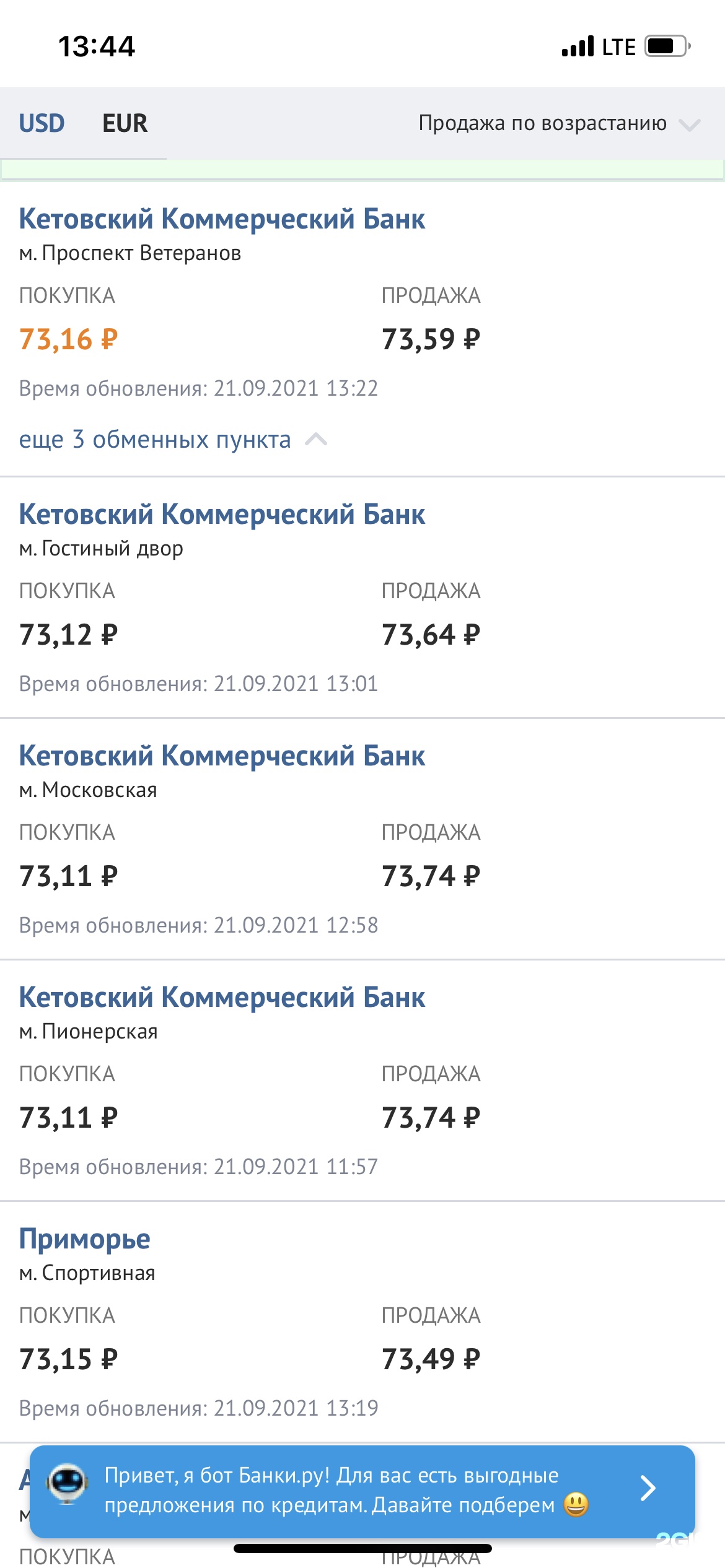The width and height of the screenshot is (725, 1568).
Task: Tap the 73,49 ₽ sell rate for Приморье
Action: click(431, 1359)
